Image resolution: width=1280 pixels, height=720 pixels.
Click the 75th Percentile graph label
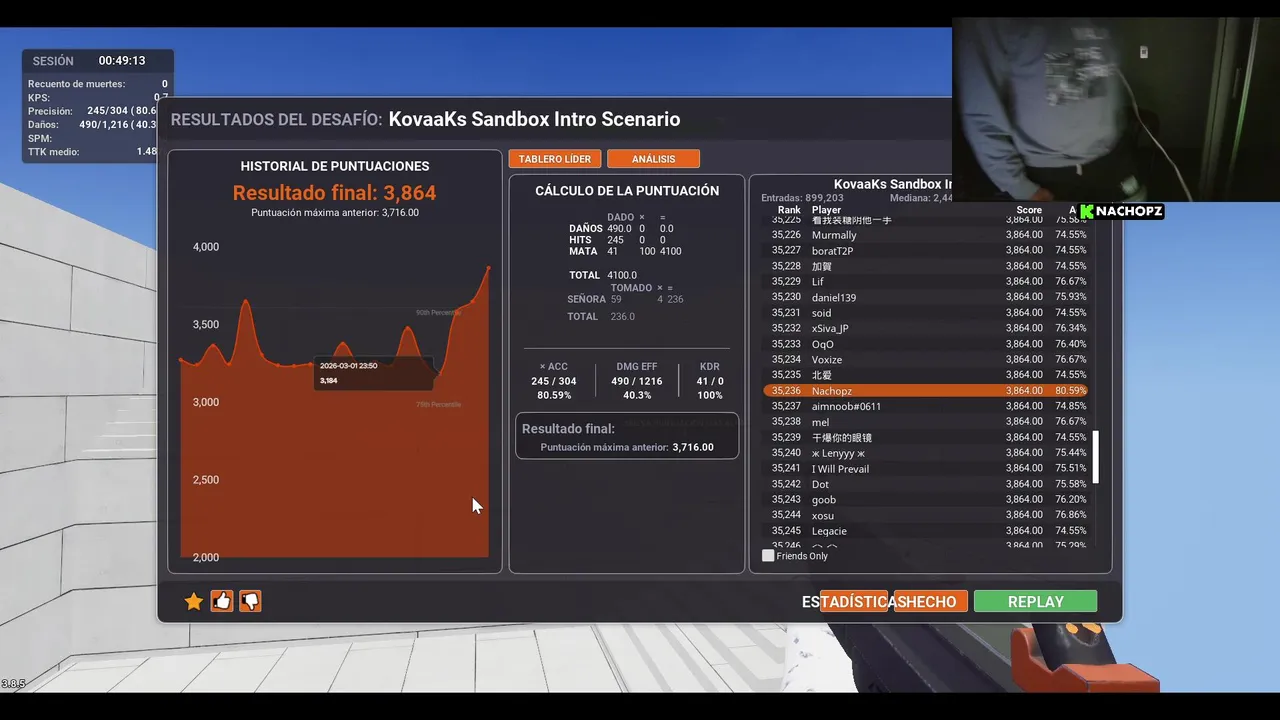click(438, 404)
